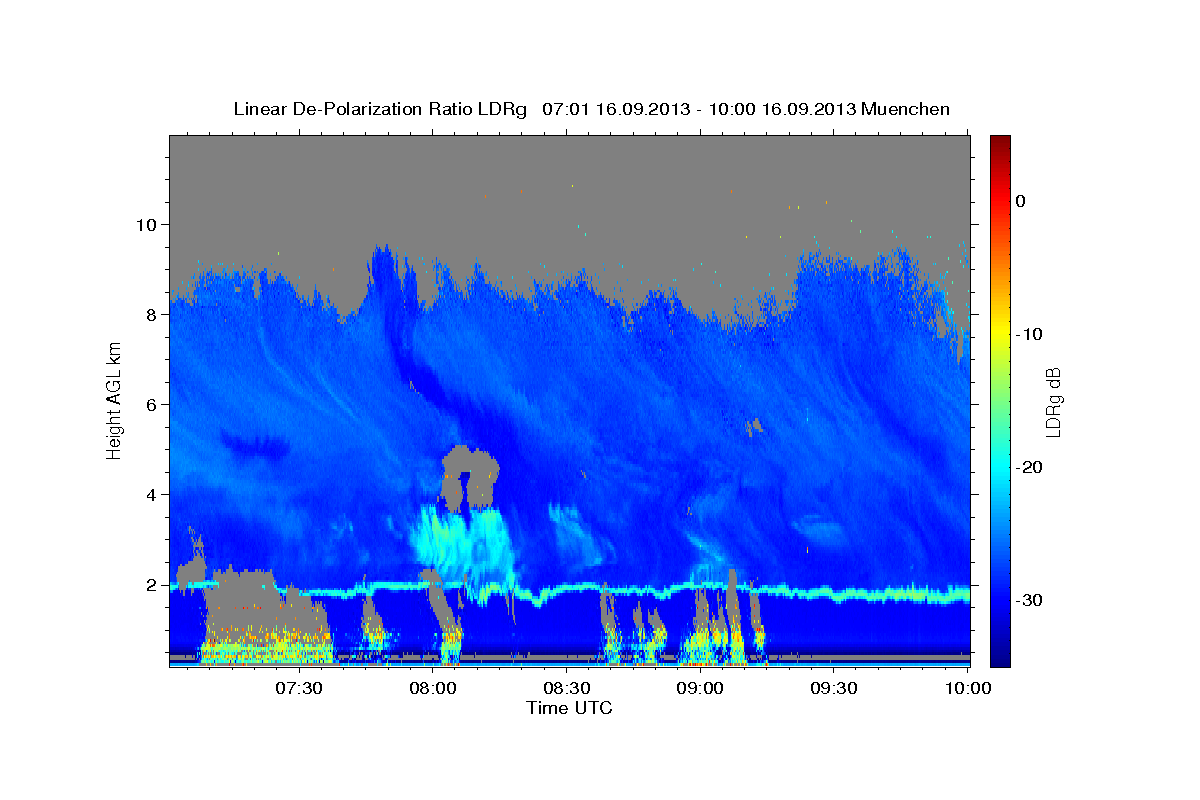Click the 09:00 time tick label

(x=700, y=688)
